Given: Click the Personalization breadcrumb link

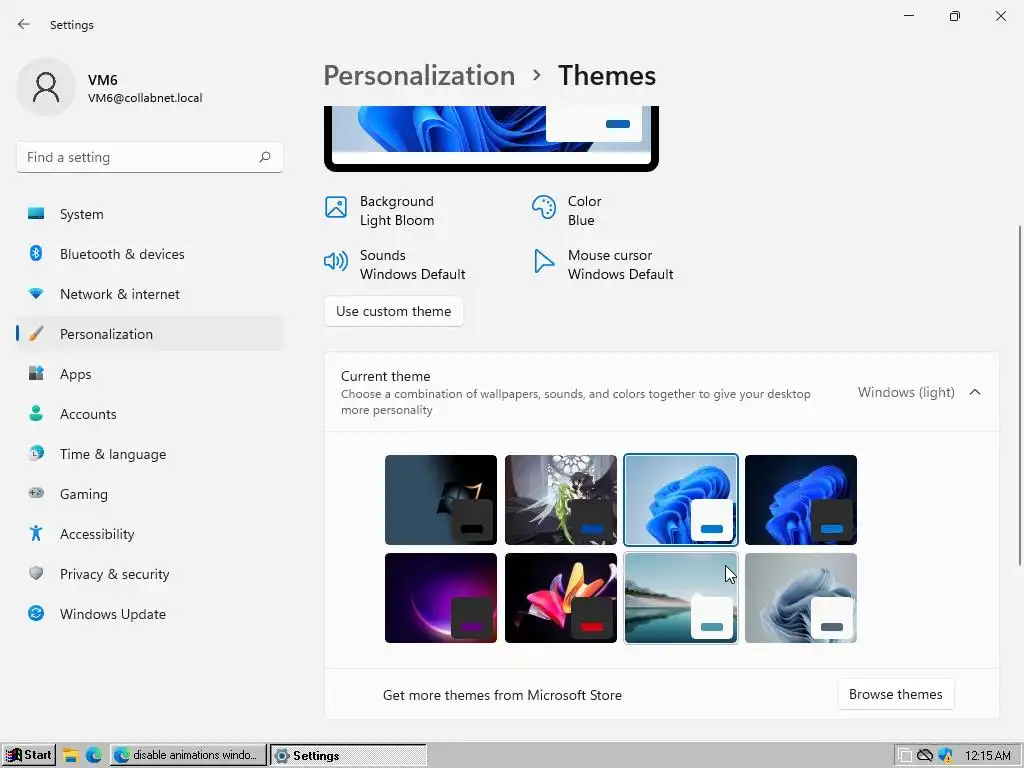Looking at the screenshot, I should pyautogui.click(x=419, y=76).
